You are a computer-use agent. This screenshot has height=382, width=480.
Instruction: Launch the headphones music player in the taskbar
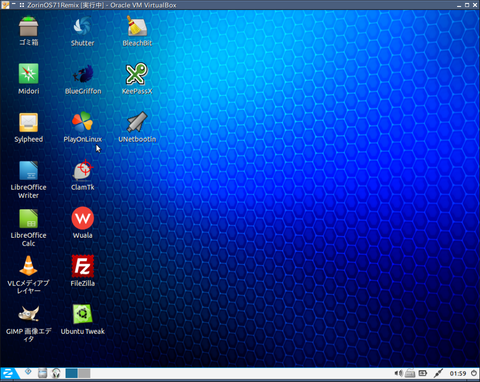[x=56, y=373]
